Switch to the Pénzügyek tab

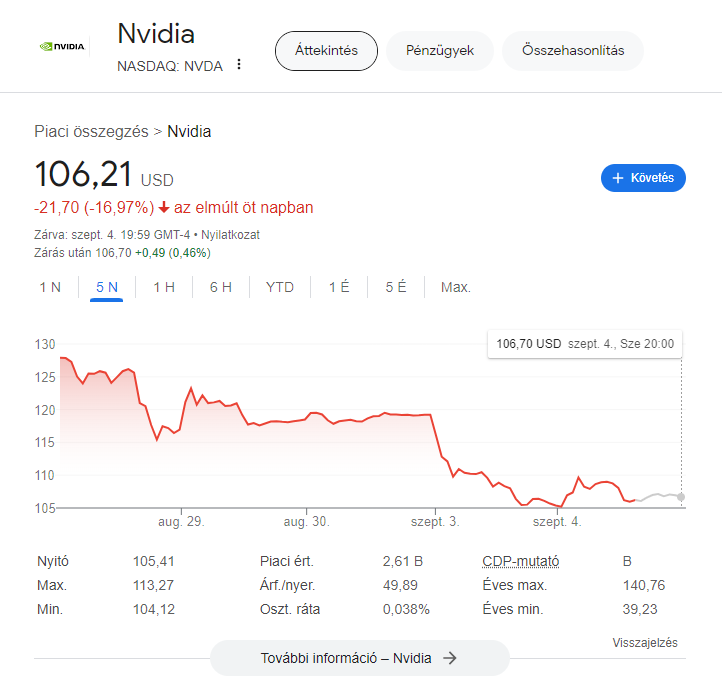tap(440, 51)
